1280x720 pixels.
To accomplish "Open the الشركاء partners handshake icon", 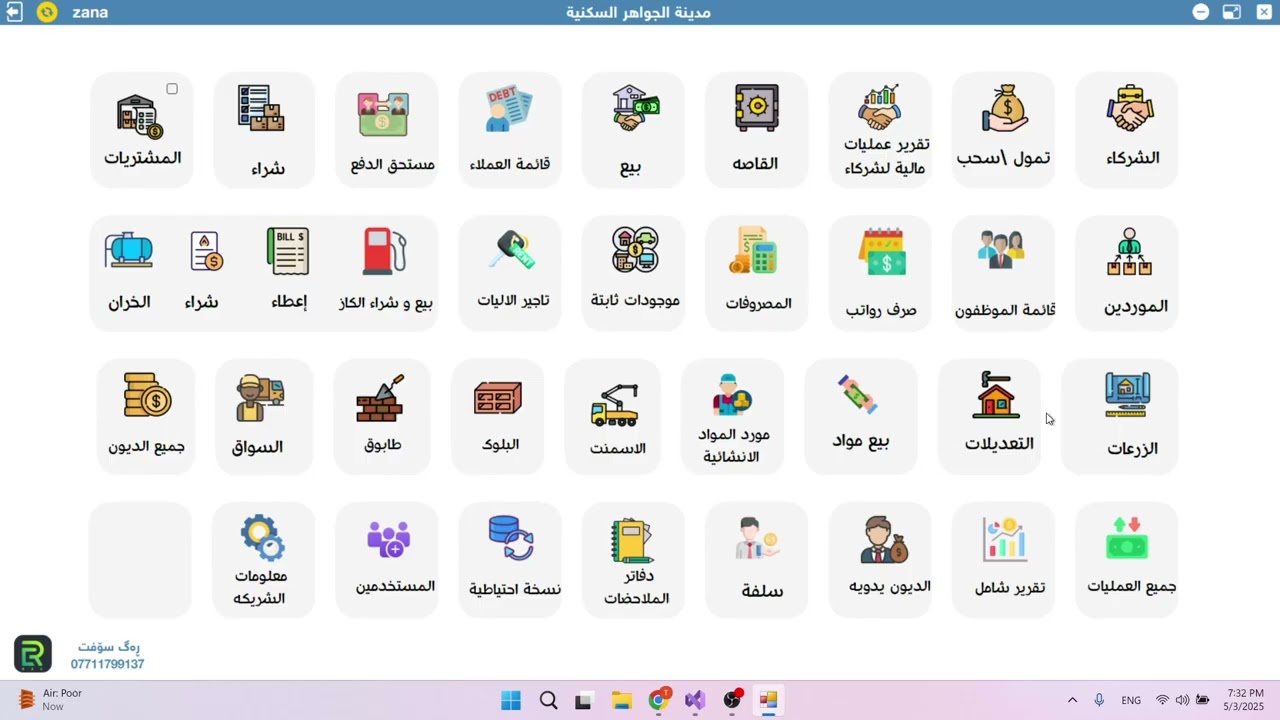I will click(1129, 109).
